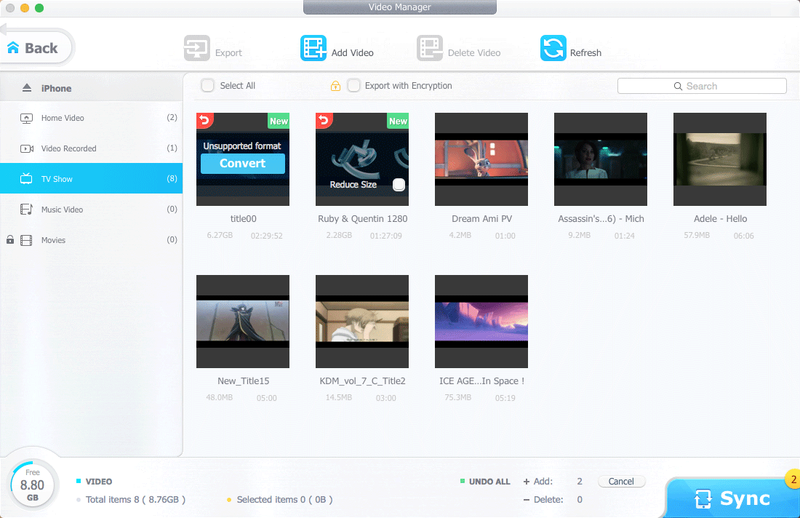The height and width of the screenshot is (518, 800).
Task: Click Total items 8 (8.76GB) text
Action: [135, 500]
